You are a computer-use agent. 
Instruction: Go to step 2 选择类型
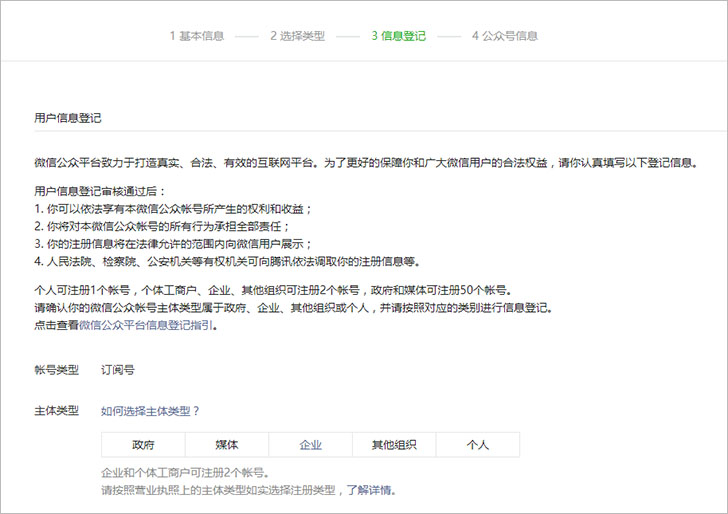click(x=298, y=36)
